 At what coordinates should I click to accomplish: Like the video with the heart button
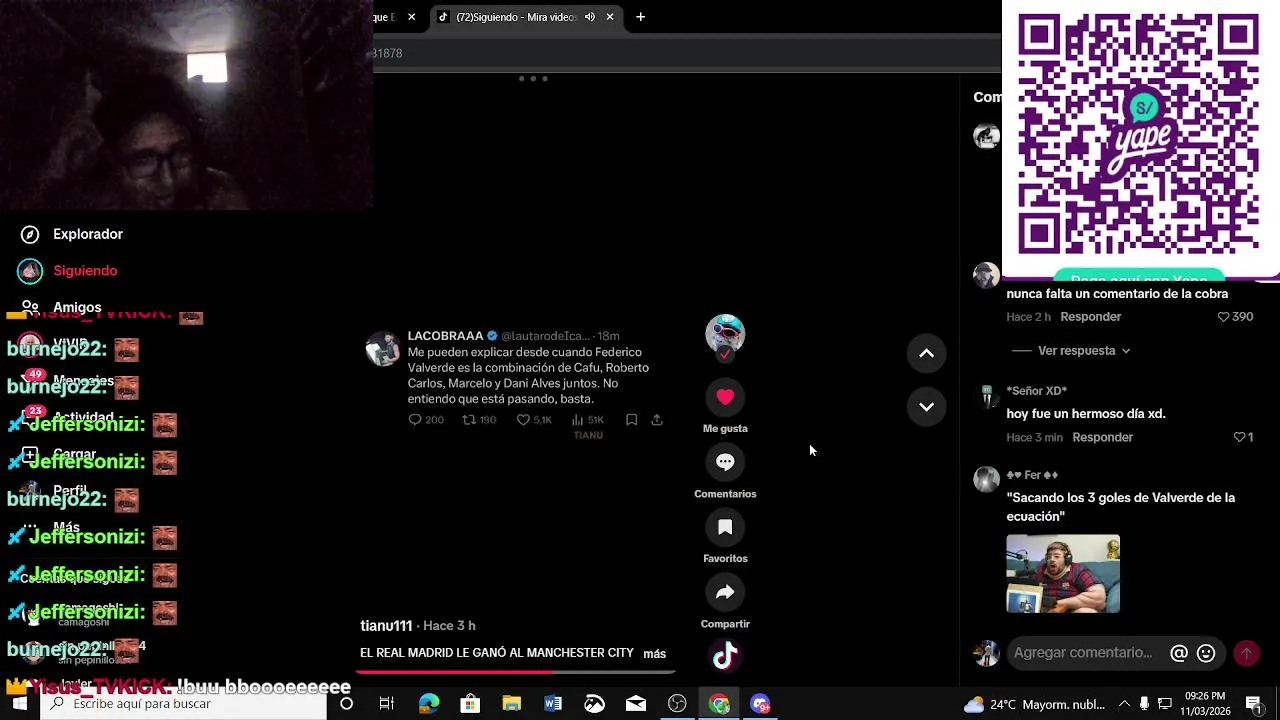click(x=725, y=397)
